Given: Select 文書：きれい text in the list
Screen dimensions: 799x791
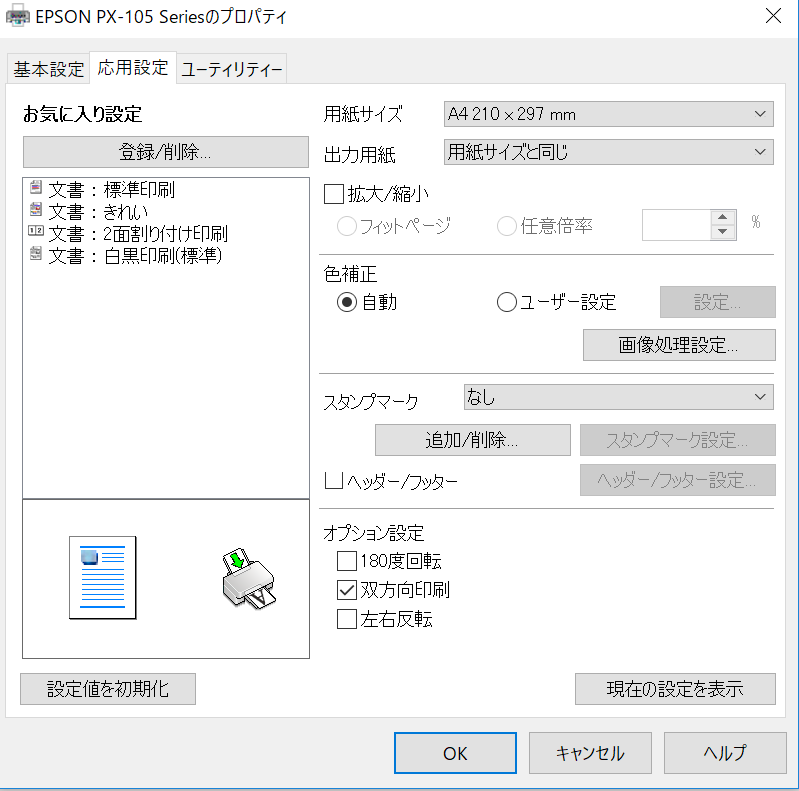Looking at the screenshot, I should coord(98,212).
